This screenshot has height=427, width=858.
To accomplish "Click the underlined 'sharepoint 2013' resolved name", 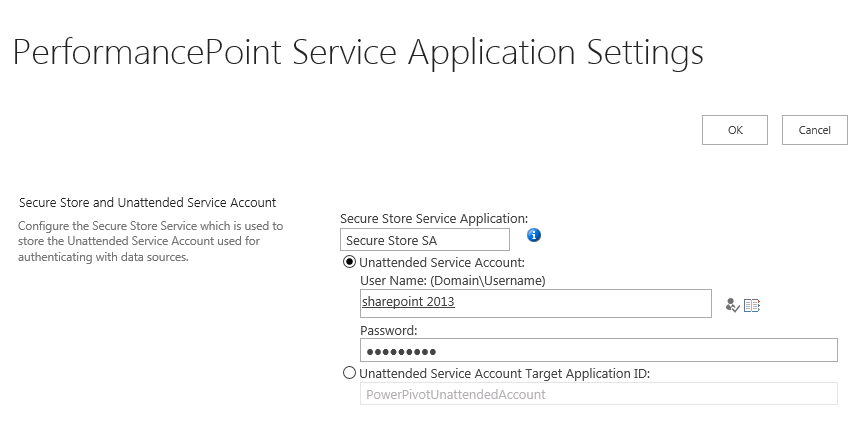I will point(409,302).
